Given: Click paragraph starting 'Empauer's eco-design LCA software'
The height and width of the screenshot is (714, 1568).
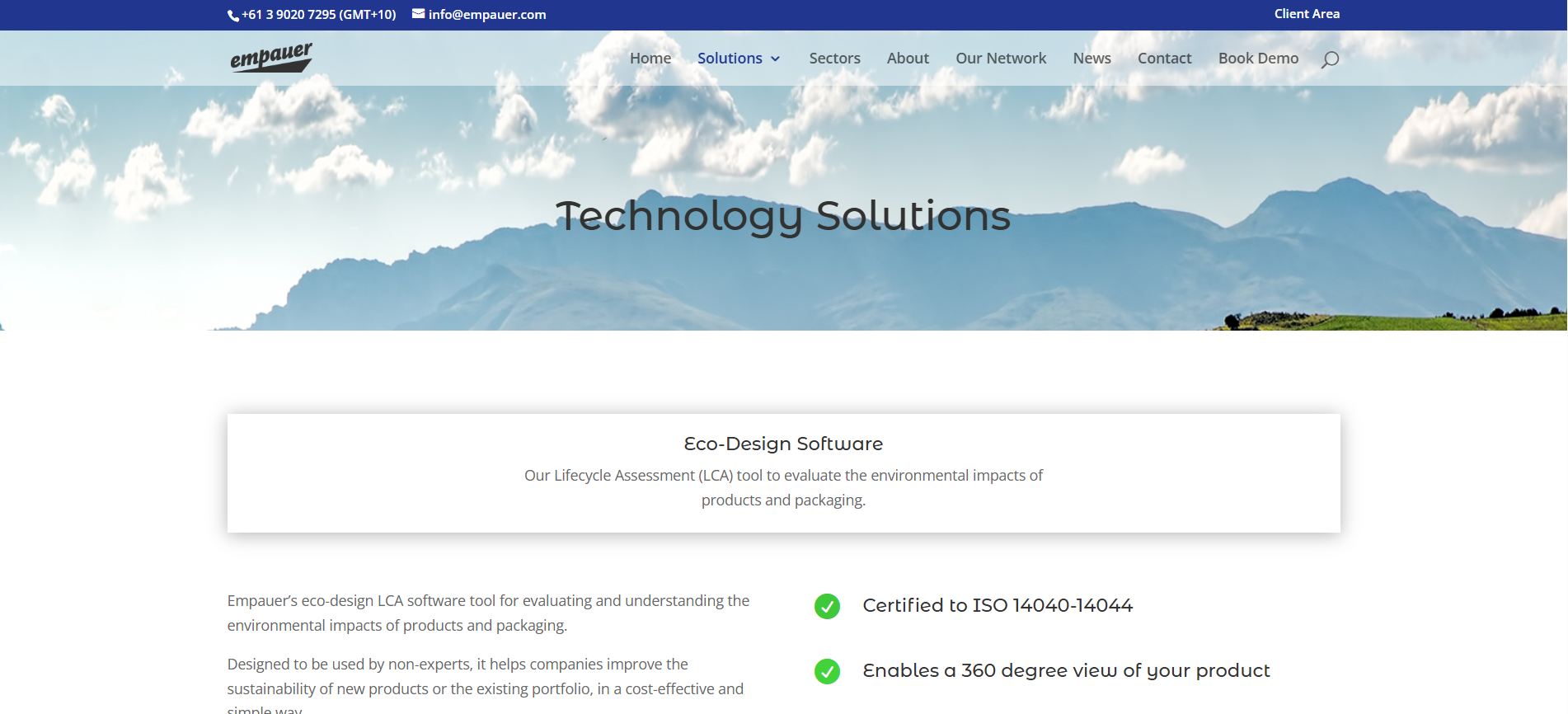Looking at the screenshot, I should click(488, 613).
